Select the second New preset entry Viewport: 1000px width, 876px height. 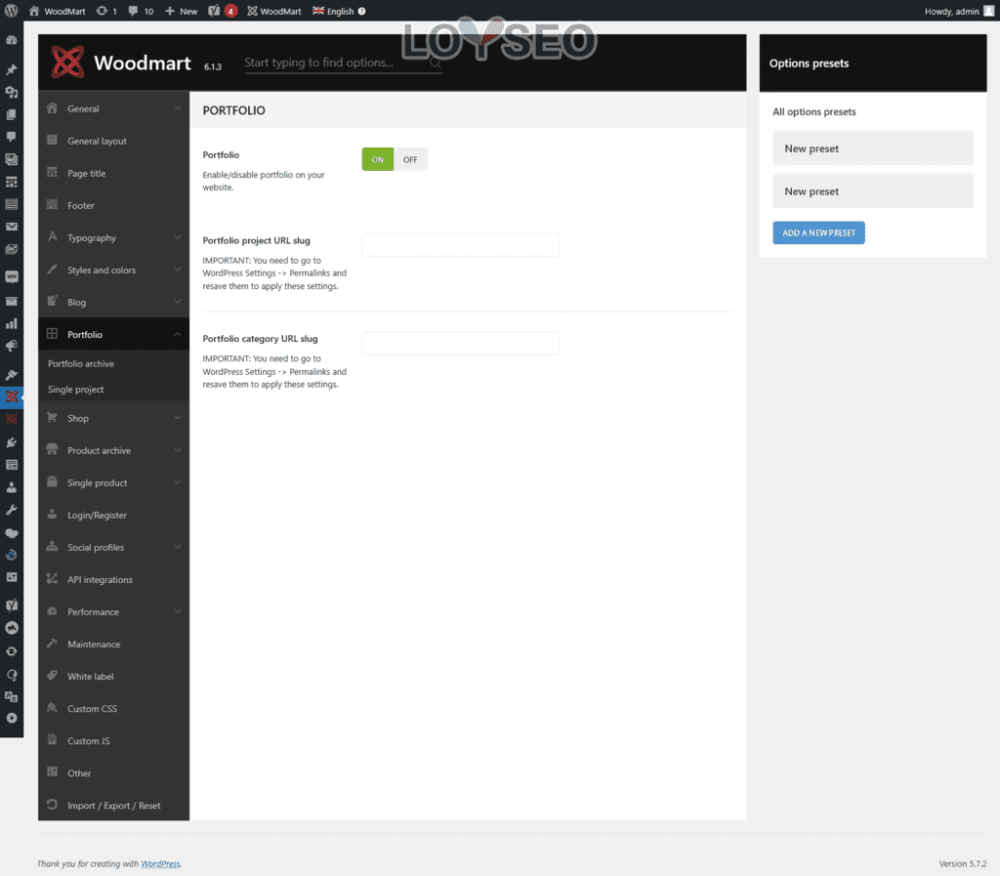coord(872,191)
